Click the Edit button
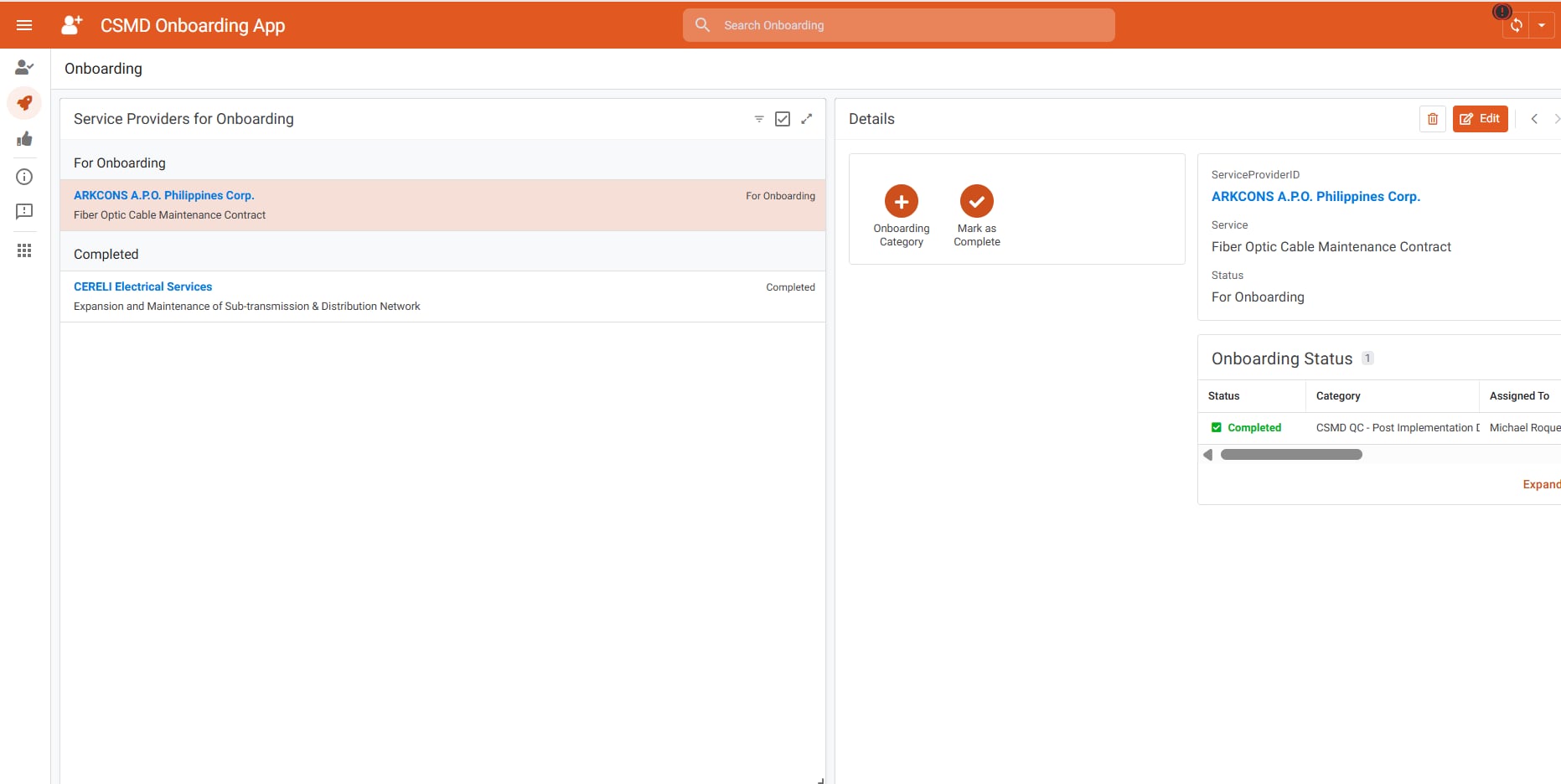 point(1481,119)
